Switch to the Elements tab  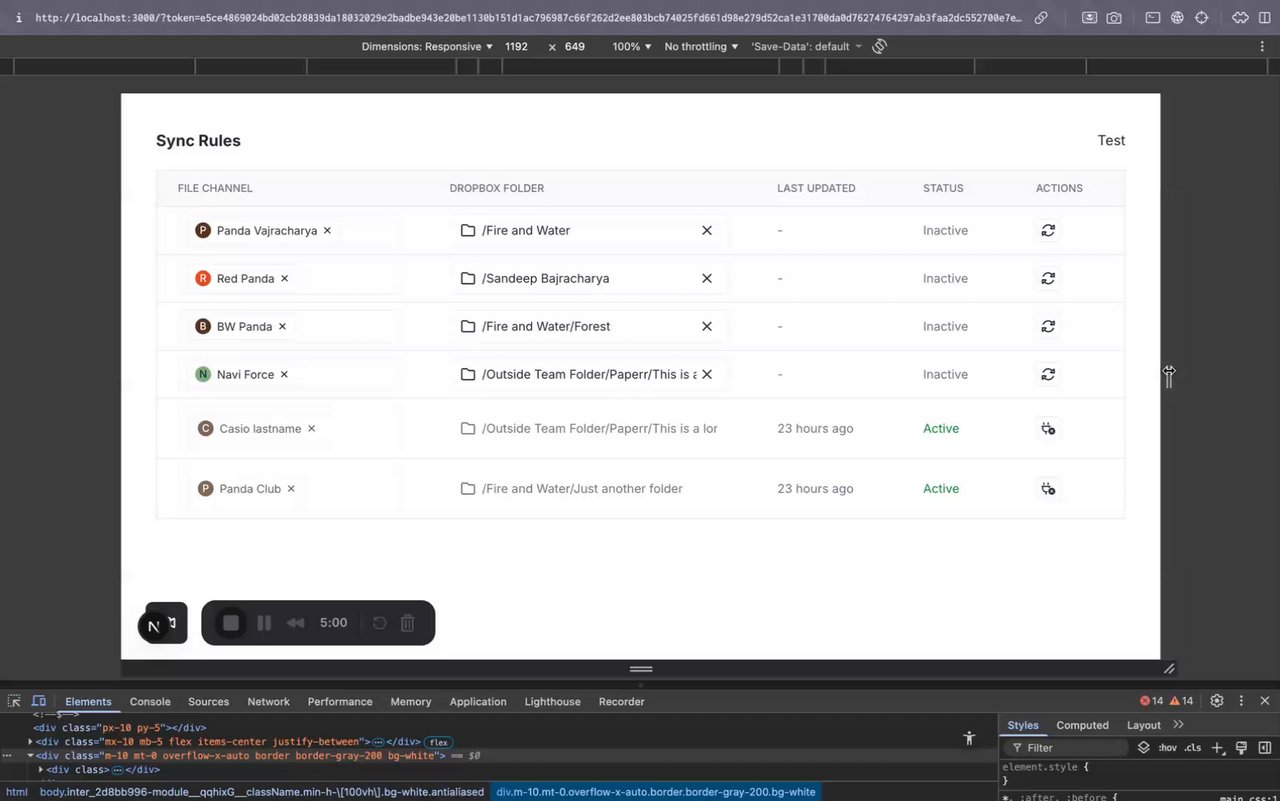88,702
